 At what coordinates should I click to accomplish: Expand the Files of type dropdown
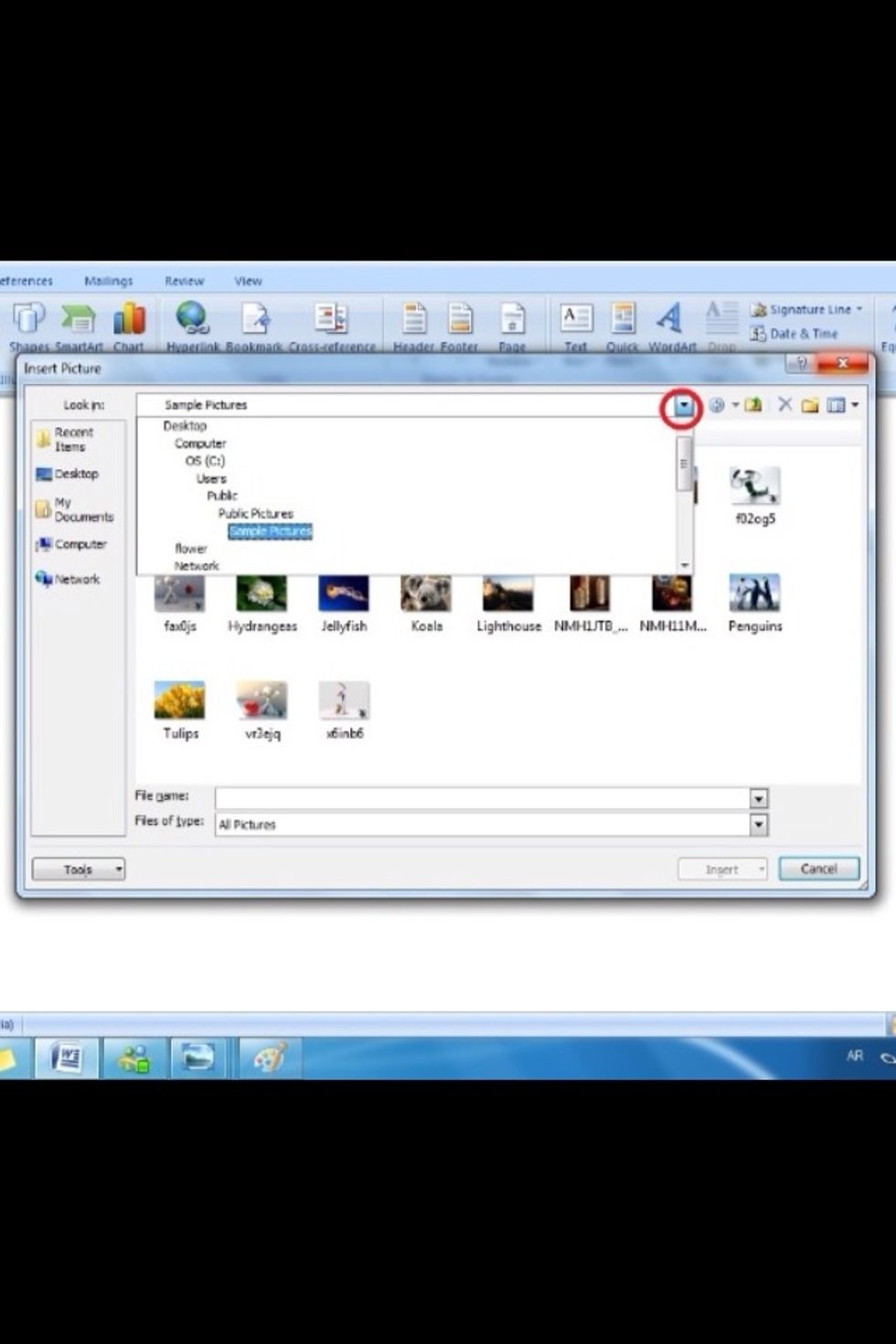(x=758, y=825)
